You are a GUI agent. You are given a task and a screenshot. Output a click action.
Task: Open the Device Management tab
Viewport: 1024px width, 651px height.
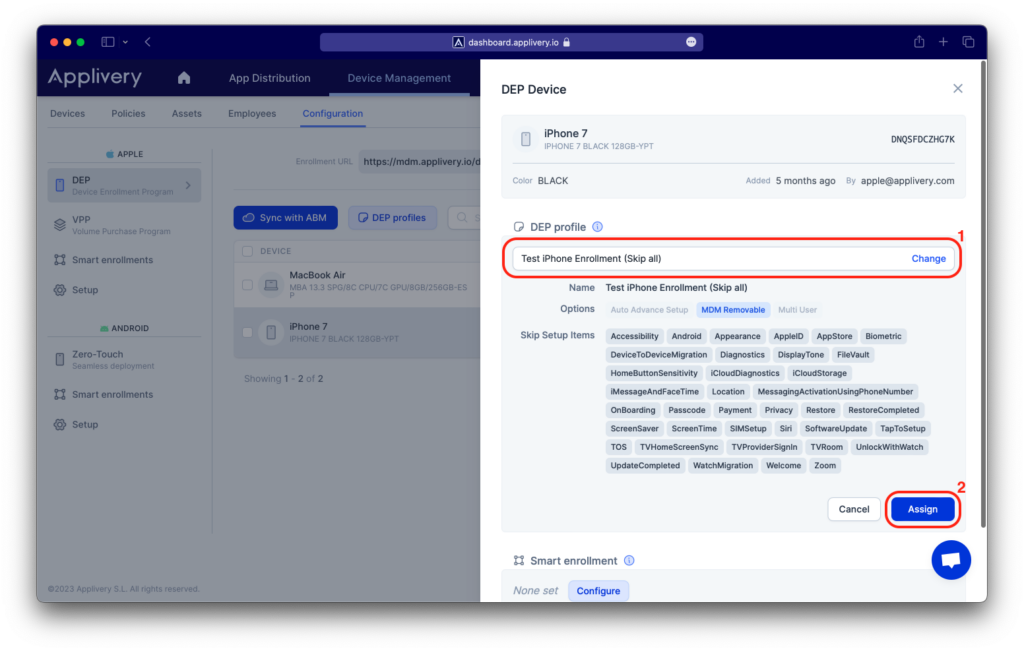[399, 78]
